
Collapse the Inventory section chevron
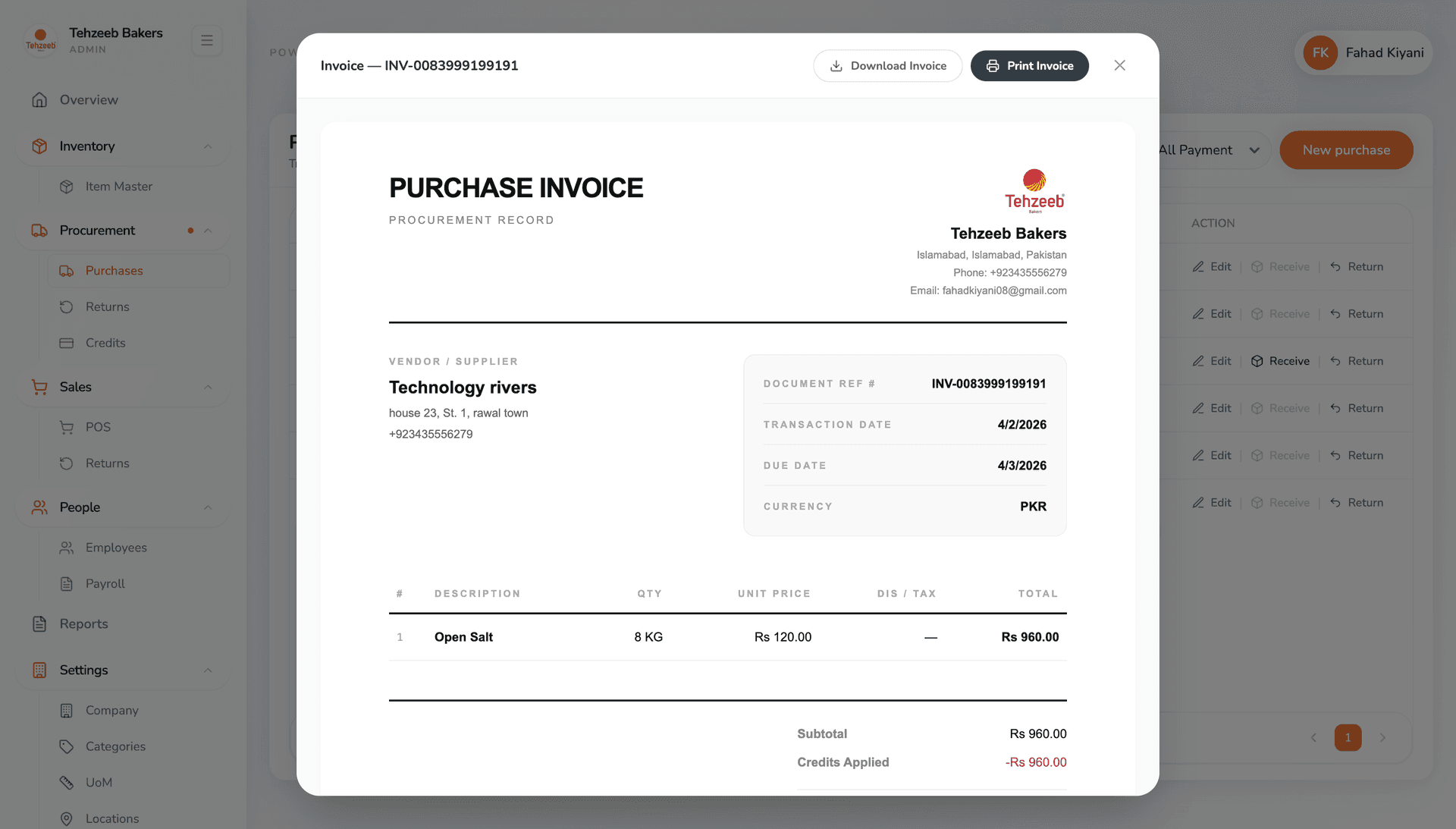(x=208, y=146)
